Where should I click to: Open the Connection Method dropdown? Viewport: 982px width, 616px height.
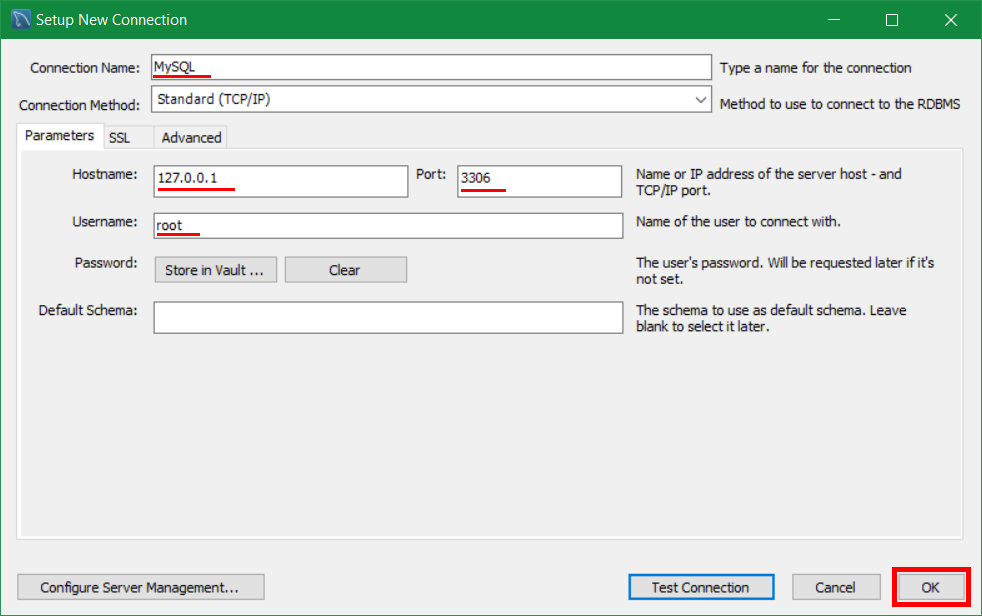click(x=431, y=99)
